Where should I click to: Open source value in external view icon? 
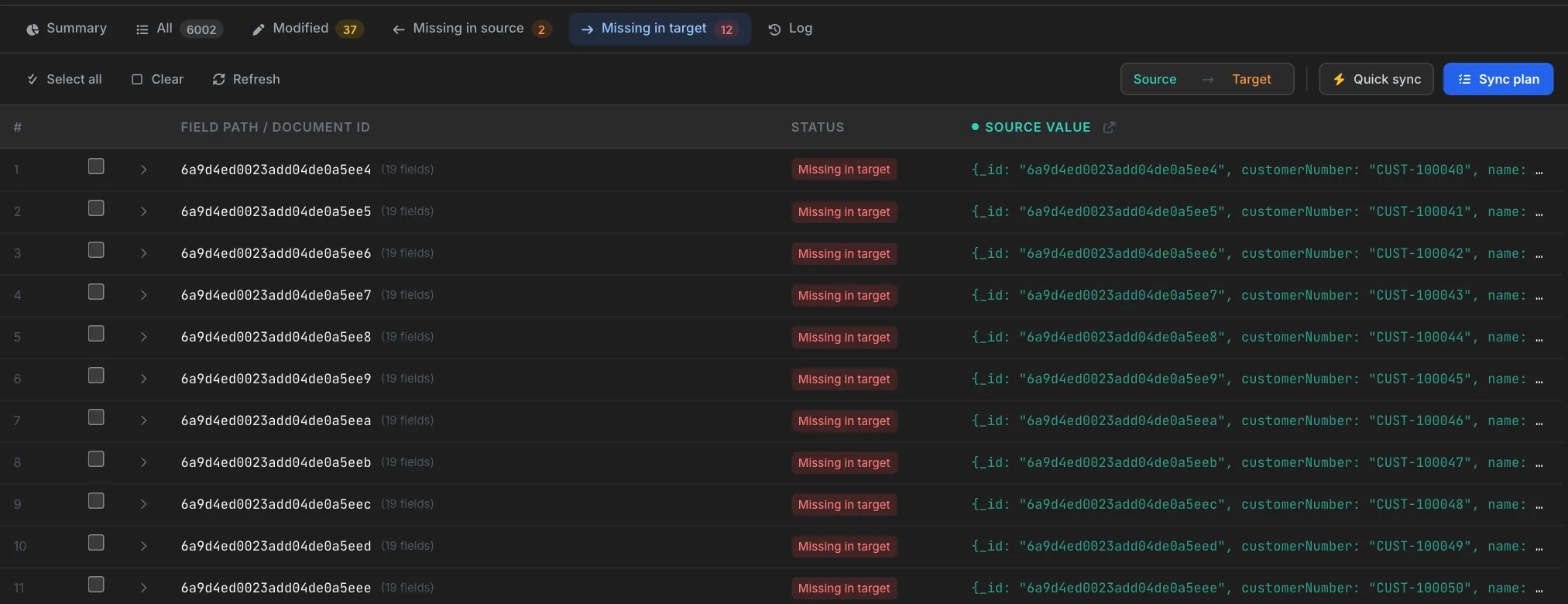[1109, 127]
